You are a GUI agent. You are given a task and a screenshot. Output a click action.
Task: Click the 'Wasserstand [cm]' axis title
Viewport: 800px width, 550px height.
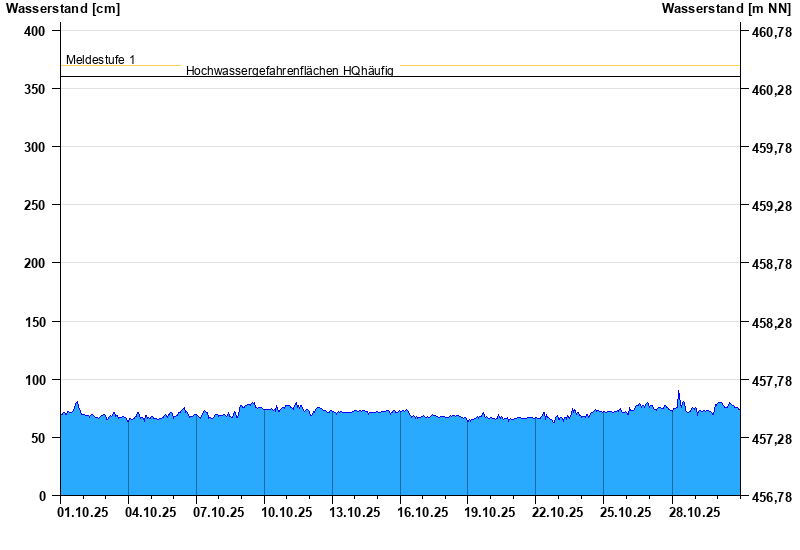(x=63, y=9)
